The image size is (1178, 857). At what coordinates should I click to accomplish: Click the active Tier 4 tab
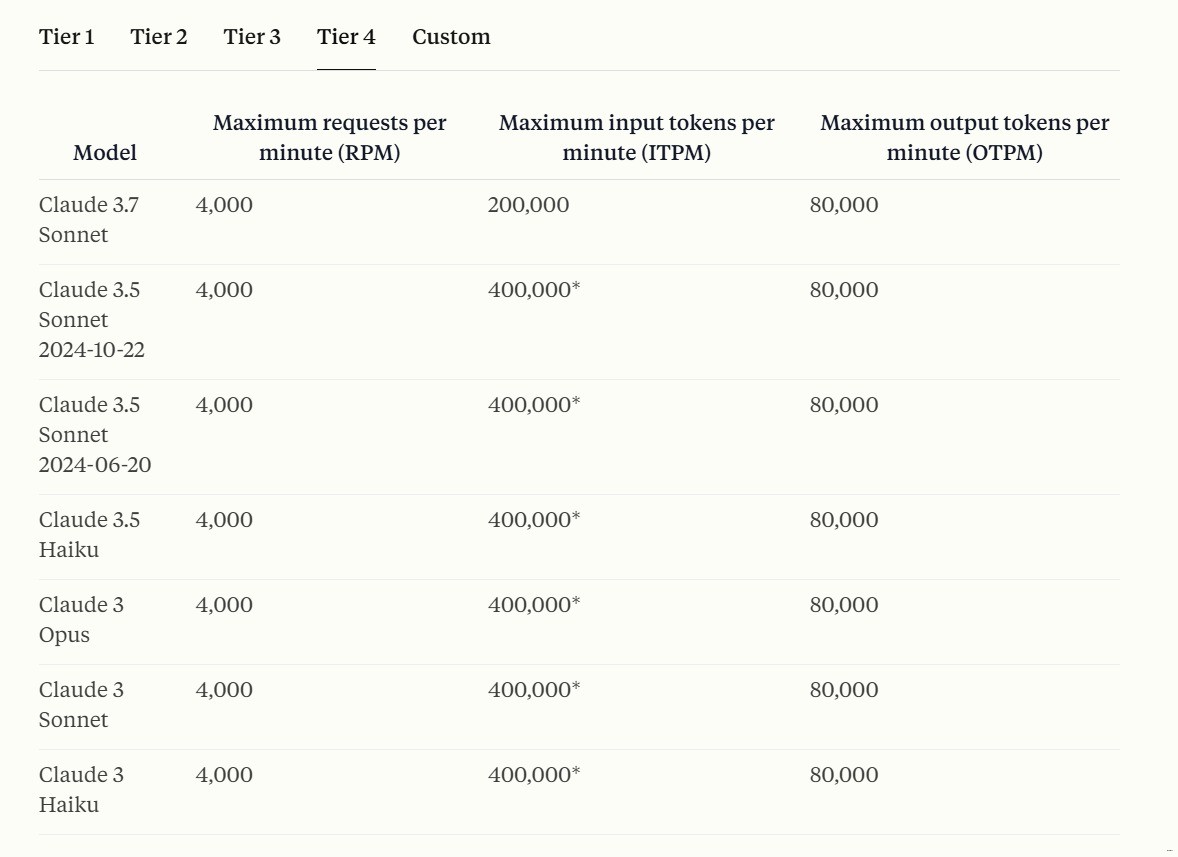pos(346,37)
